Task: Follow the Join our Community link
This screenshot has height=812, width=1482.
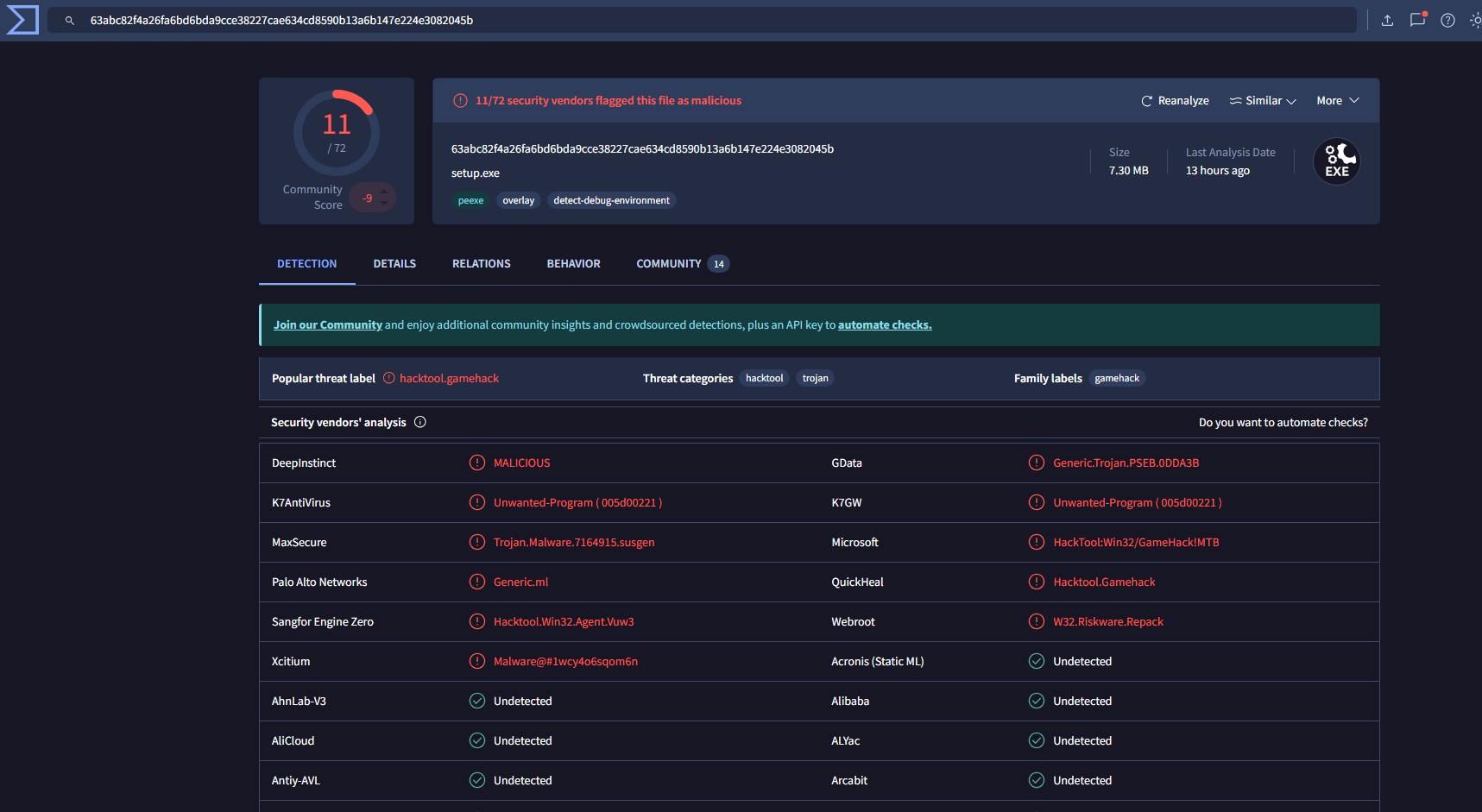Action: pos(328,325)
